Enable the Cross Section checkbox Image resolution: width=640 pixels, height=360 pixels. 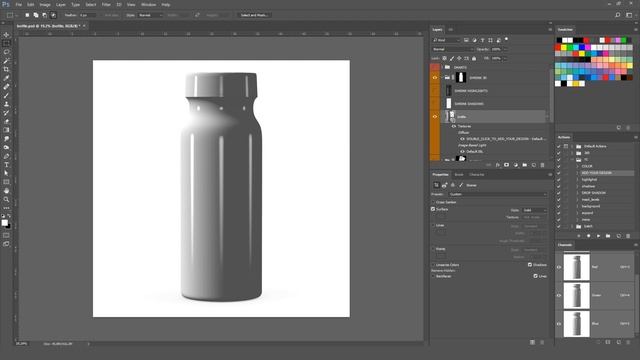433,202
